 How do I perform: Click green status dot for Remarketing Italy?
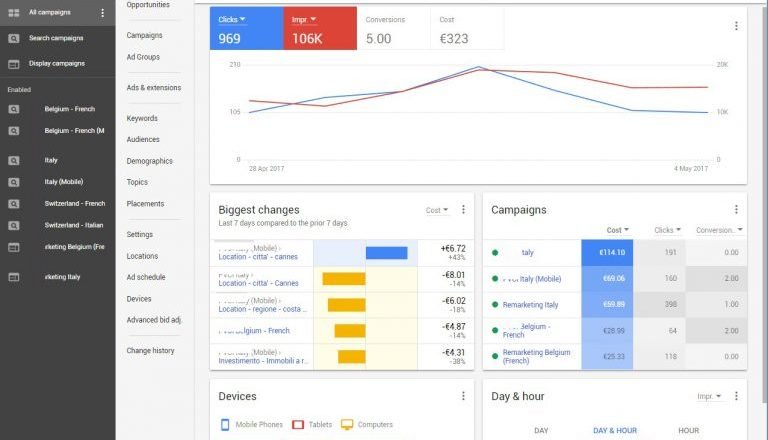pos(495,305)
